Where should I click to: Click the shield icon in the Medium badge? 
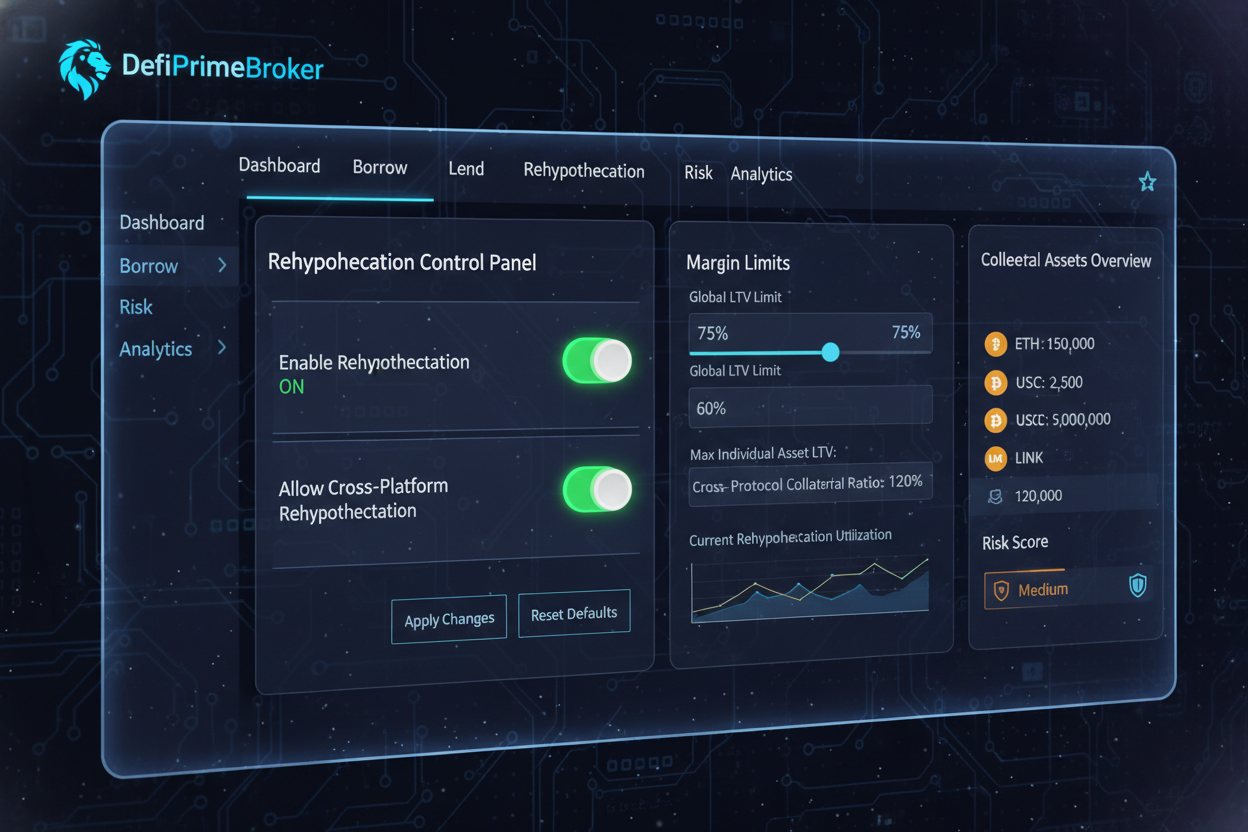coord(1003,589)
